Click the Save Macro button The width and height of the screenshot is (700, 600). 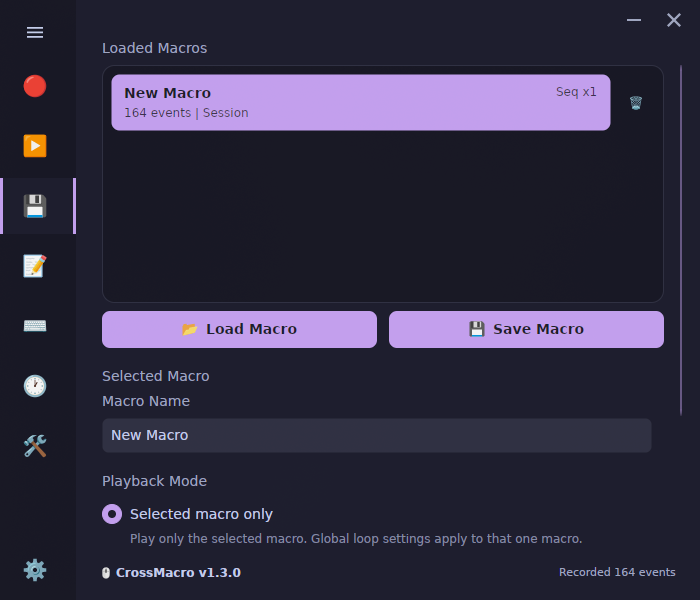(x=526, y=329)
